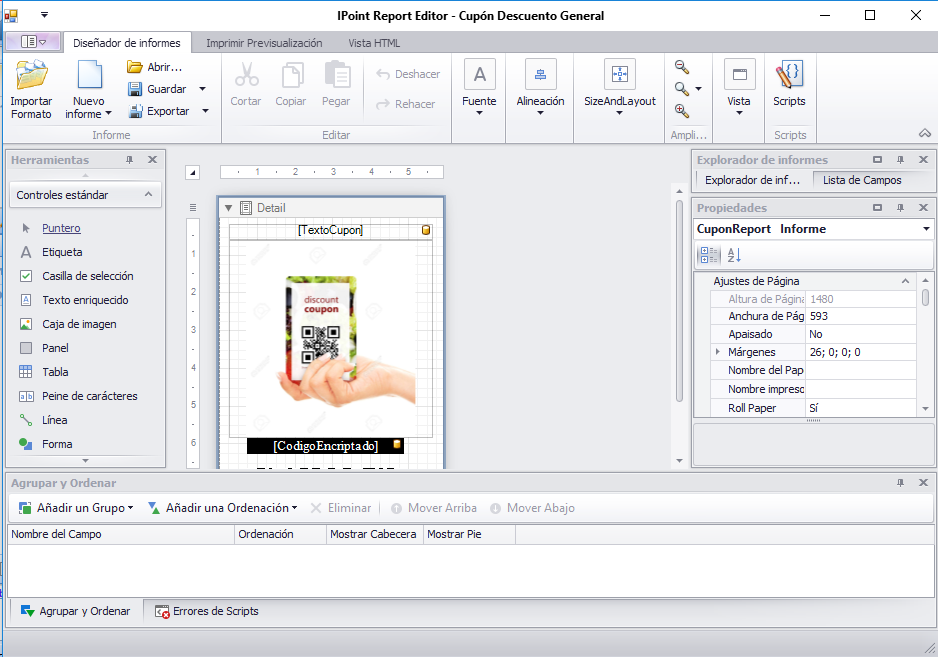The height and width of the screenshot is (657, 938).
Task: Edit the Anchura de Página value
Action: [x=860, y=316]
